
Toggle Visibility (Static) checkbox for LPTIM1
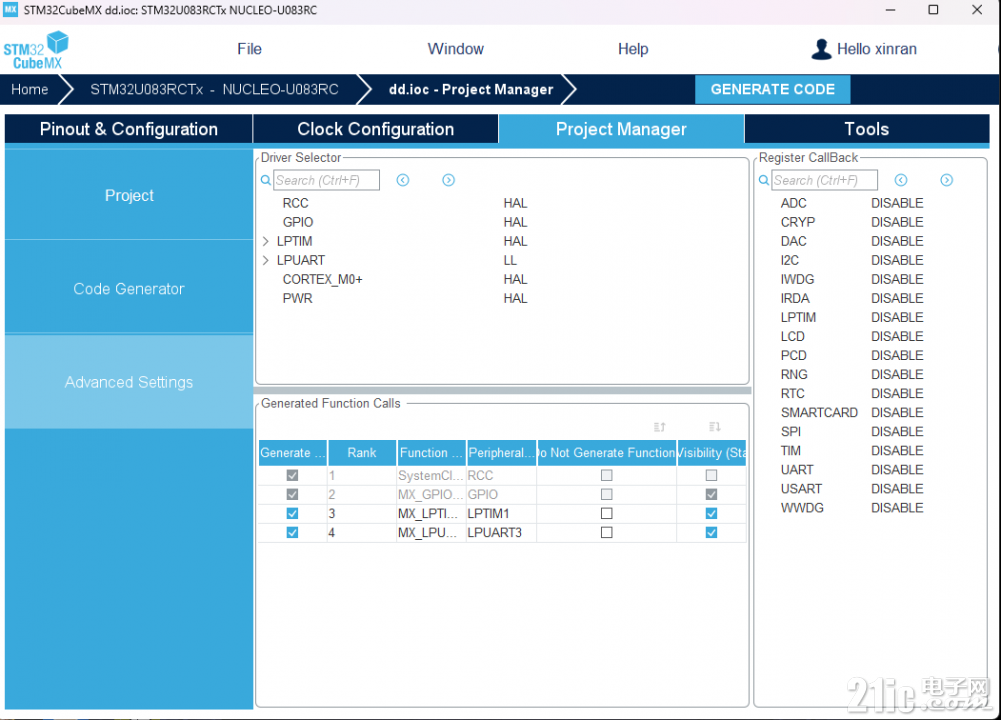pos(711,514)
